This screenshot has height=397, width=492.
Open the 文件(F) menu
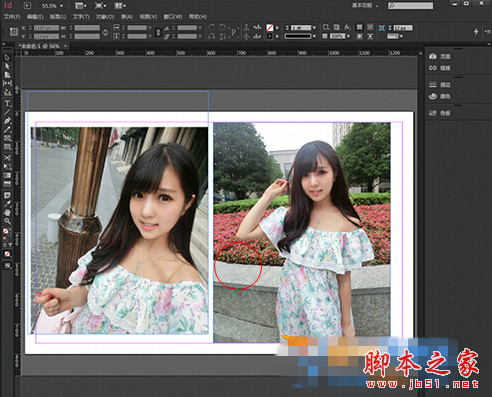tap(12, 16)
